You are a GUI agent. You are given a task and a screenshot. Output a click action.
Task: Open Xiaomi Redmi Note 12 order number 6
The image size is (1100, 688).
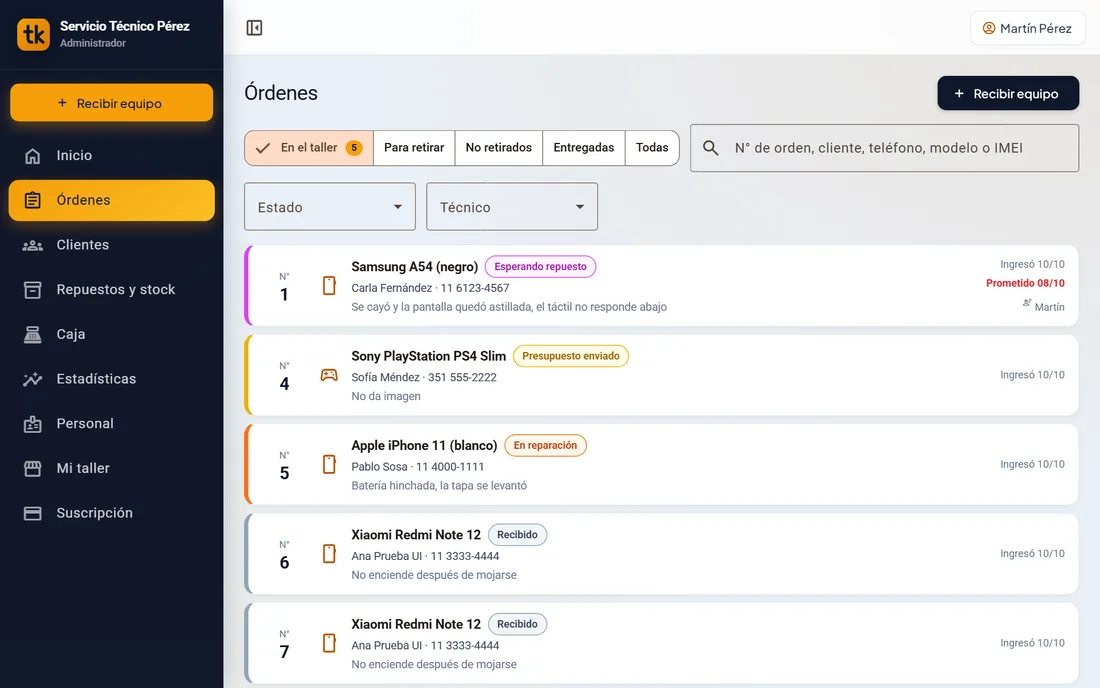click(662, 554)
